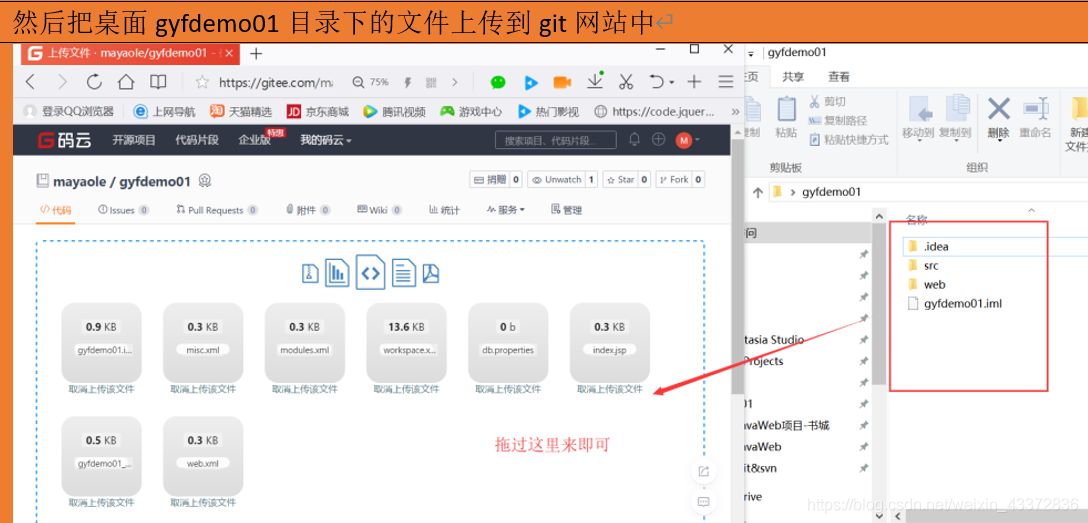Open the browser hamburger menu
Image resolution: width=1088 pixels, height=523 pixels.
pos(726,82)
